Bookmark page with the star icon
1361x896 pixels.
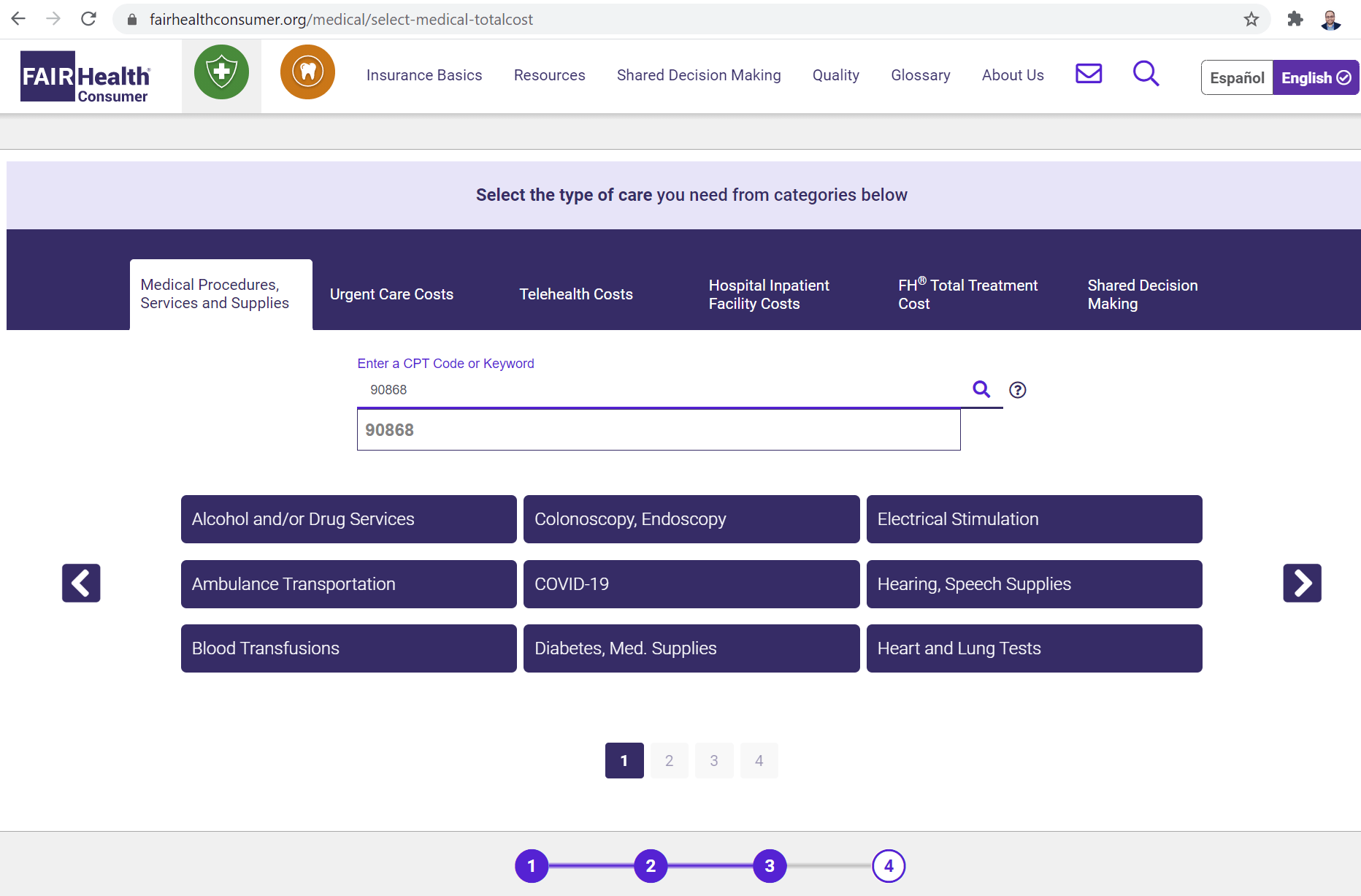tap(1251, 19)
